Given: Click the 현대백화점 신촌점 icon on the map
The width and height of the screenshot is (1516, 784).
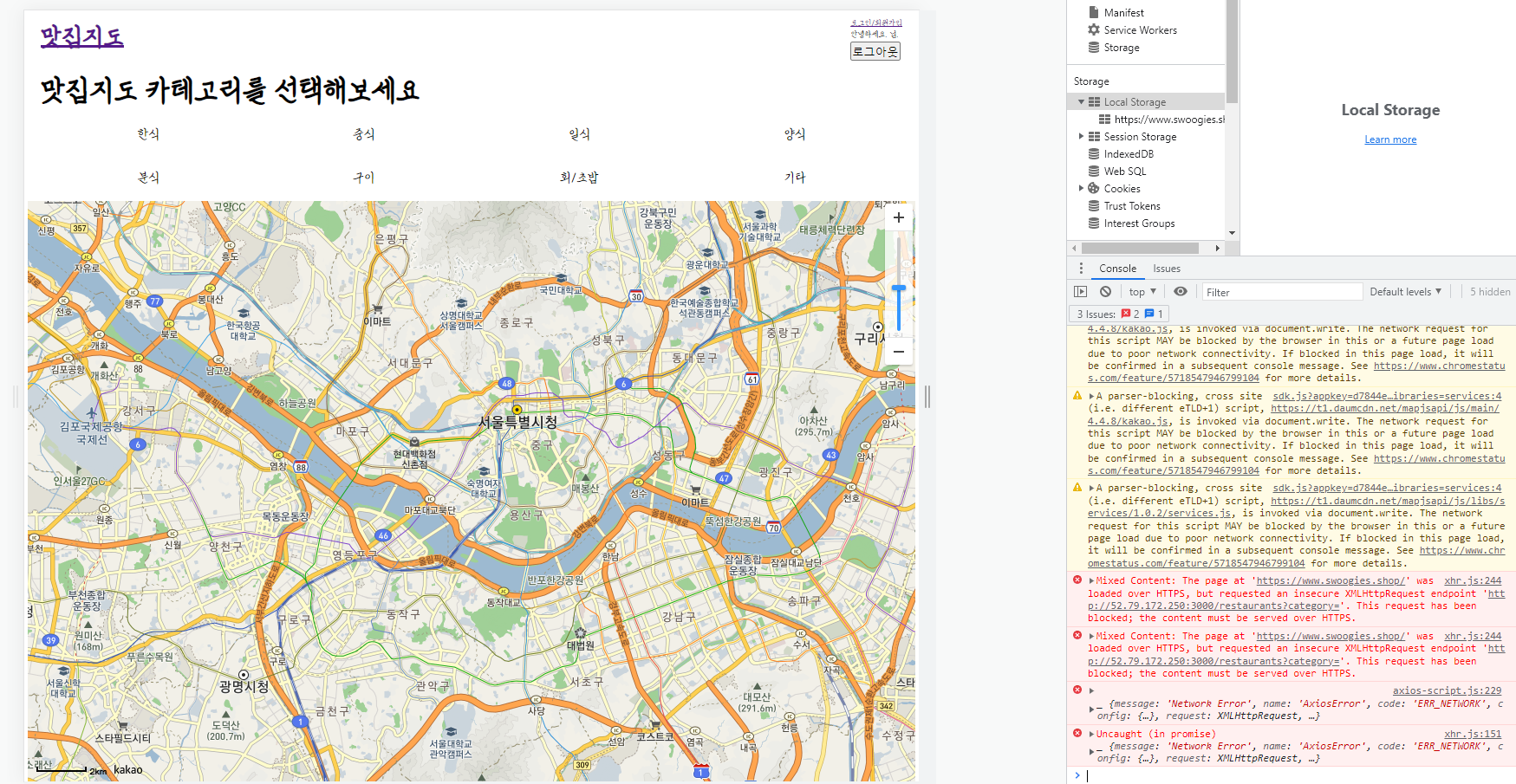Looking at the screenshot, I should pyautogui.click(x=414, y=442).
